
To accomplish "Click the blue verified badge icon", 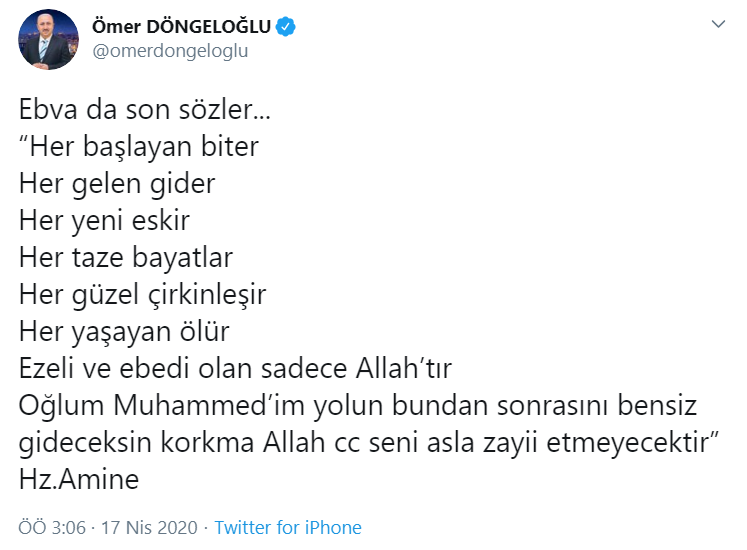I will tap(287, 27).
